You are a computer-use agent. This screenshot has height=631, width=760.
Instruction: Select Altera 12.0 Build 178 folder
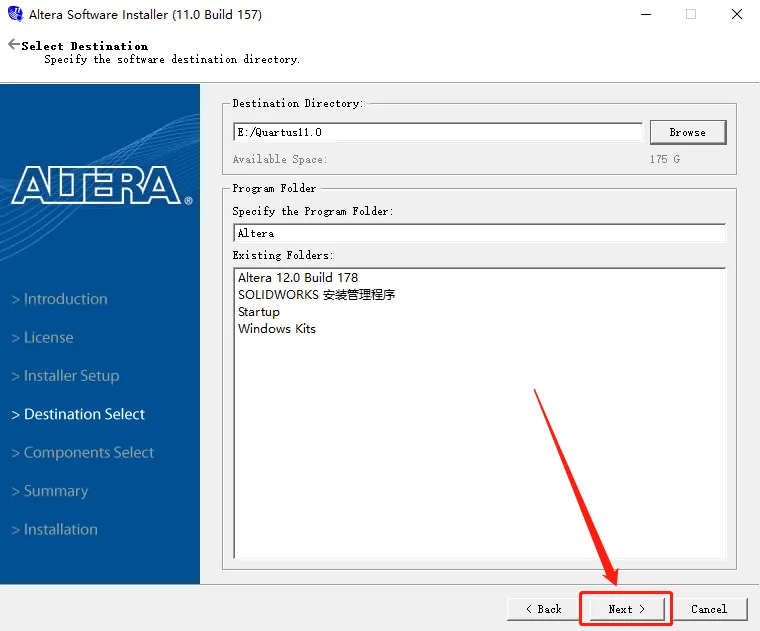[x=298, y=278]
